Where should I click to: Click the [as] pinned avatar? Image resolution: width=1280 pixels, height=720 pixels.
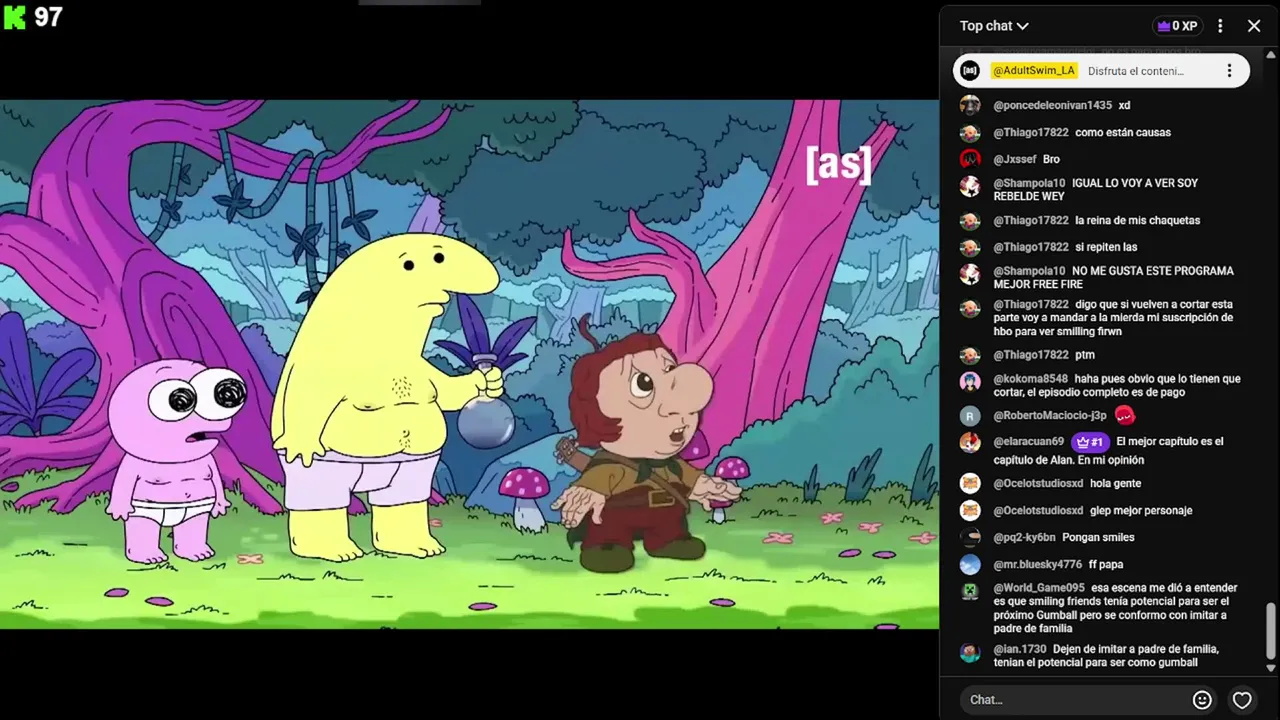click(970, 71)
